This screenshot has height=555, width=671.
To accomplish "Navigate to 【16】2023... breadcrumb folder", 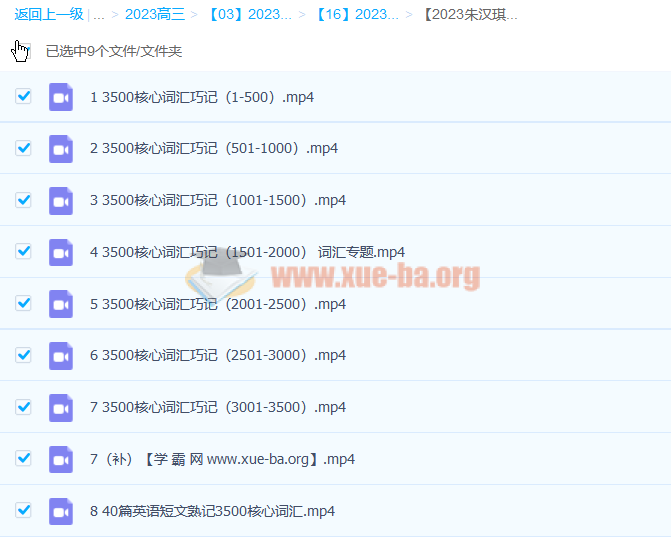I will pos(357,15).
